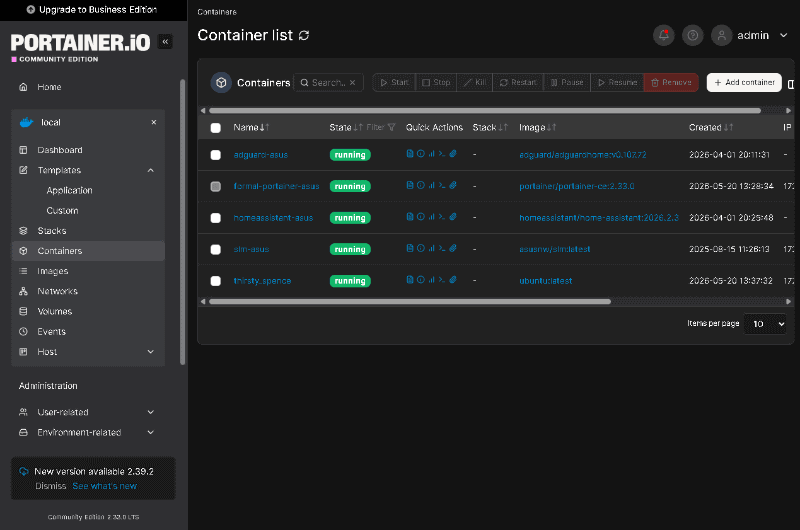The image size is (800, 530).
Task: View stats for formal-portainer-asus container
Action: coord(432,185)
